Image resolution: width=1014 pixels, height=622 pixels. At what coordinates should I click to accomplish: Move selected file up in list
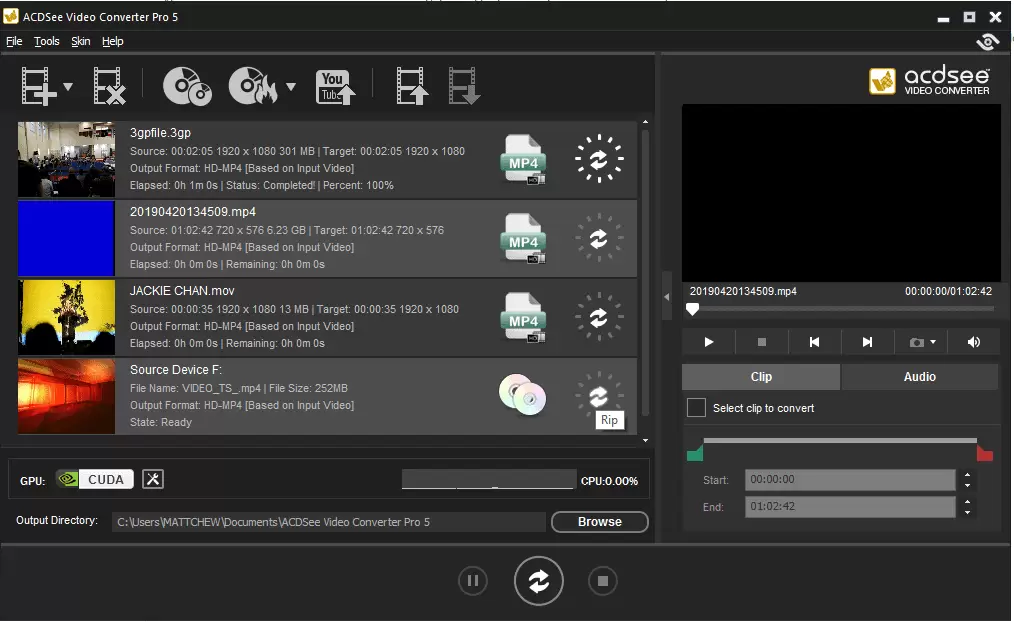pyautogui.click(x=412, y=85)
